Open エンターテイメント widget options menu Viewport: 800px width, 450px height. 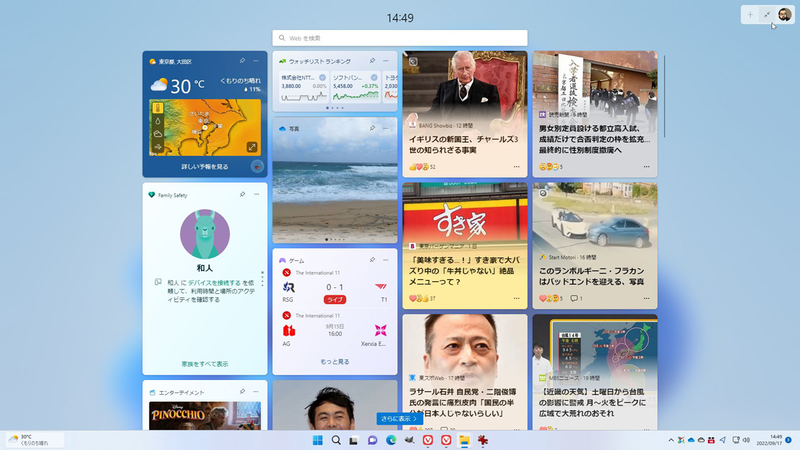tap(256, 391)
